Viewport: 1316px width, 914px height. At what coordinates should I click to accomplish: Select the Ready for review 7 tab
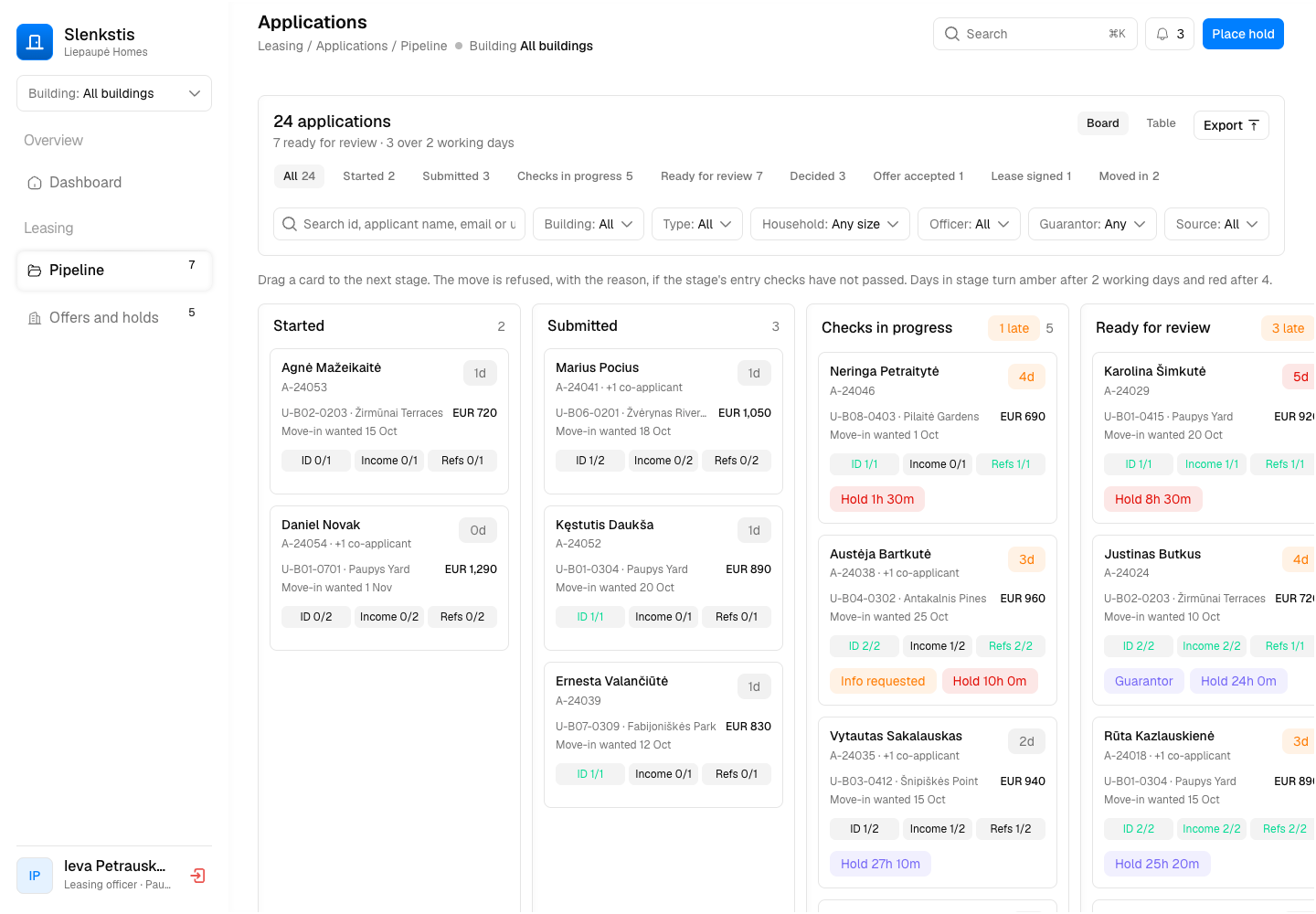point(712,176)
